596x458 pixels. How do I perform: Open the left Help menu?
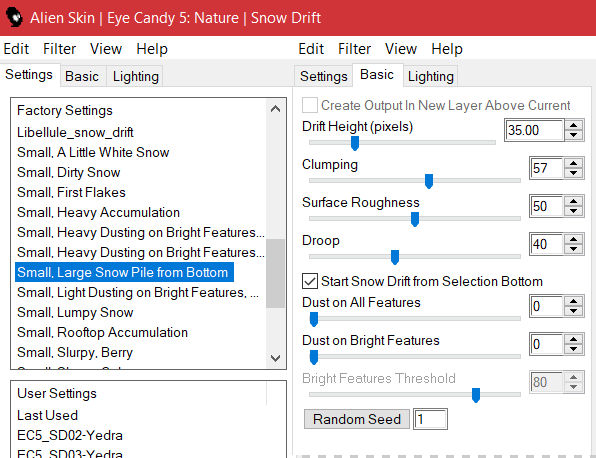click(152, 49)
